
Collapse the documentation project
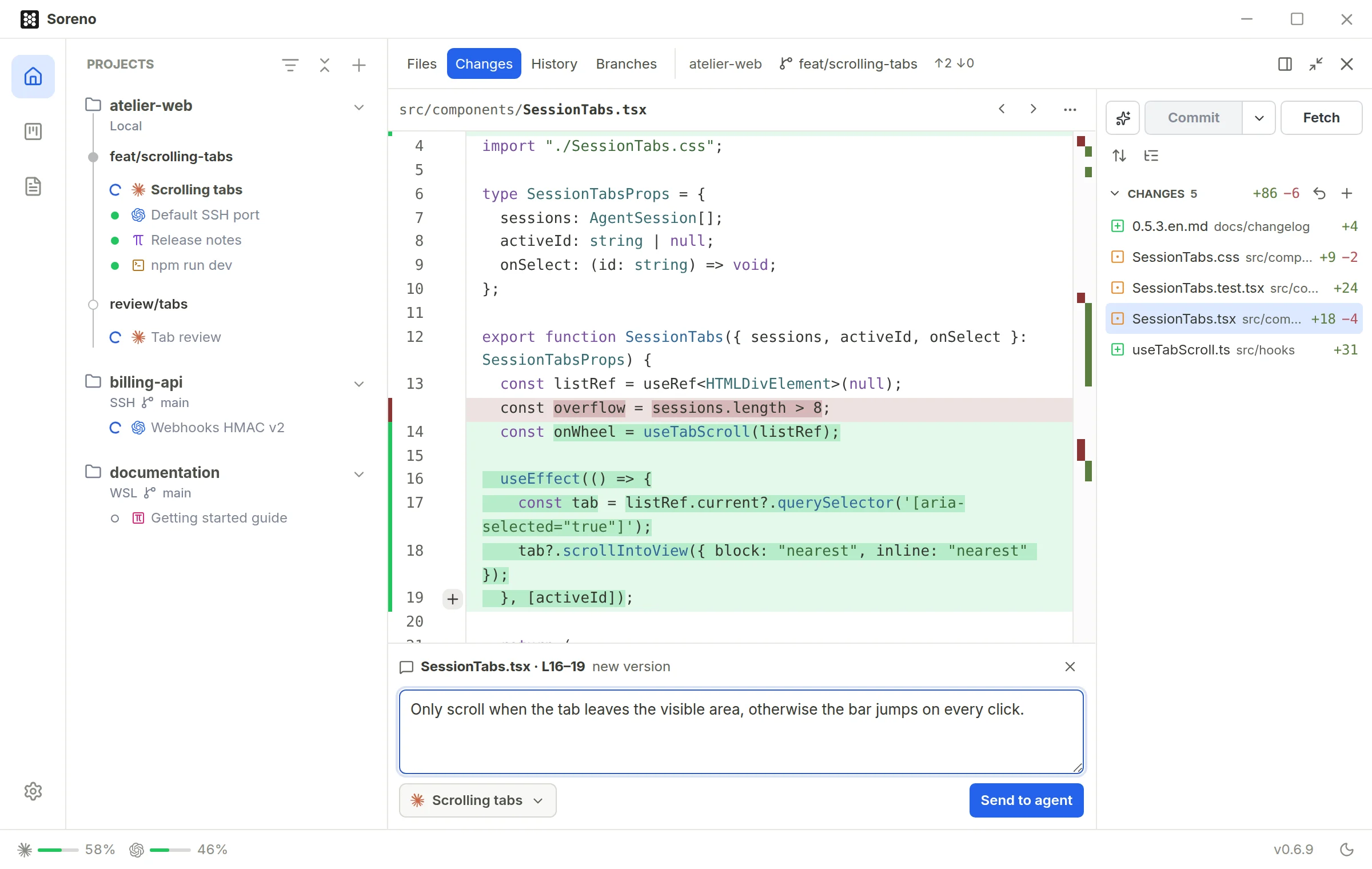pyautogui.click(x=359, y=474)
